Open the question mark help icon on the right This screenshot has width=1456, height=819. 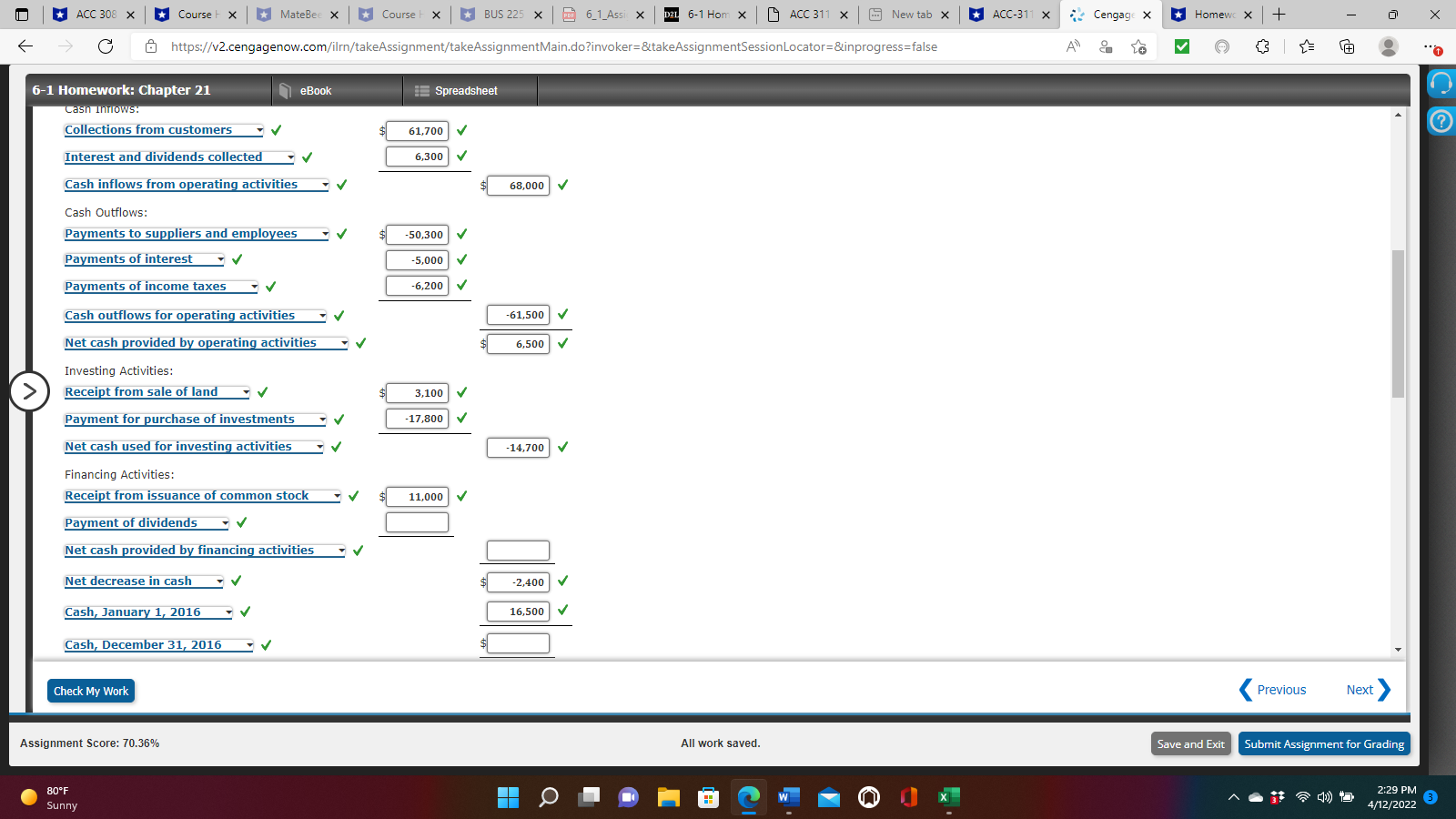tap(1441, 120)
